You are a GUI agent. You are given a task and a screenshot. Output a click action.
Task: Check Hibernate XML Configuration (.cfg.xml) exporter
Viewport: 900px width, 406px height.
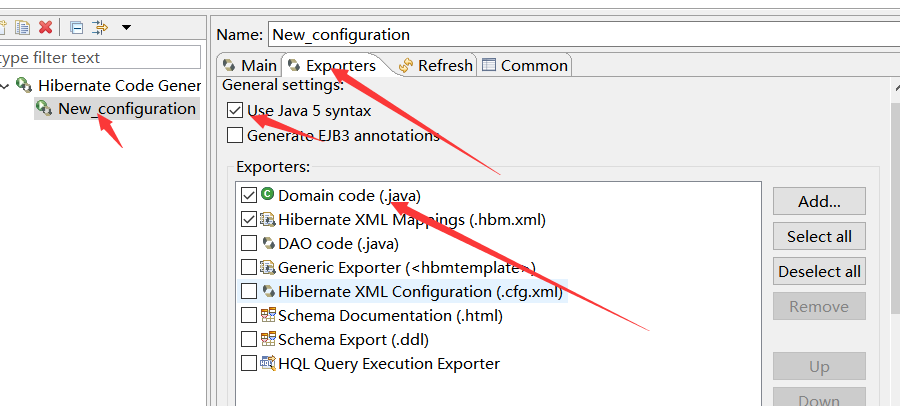[249, 292]
